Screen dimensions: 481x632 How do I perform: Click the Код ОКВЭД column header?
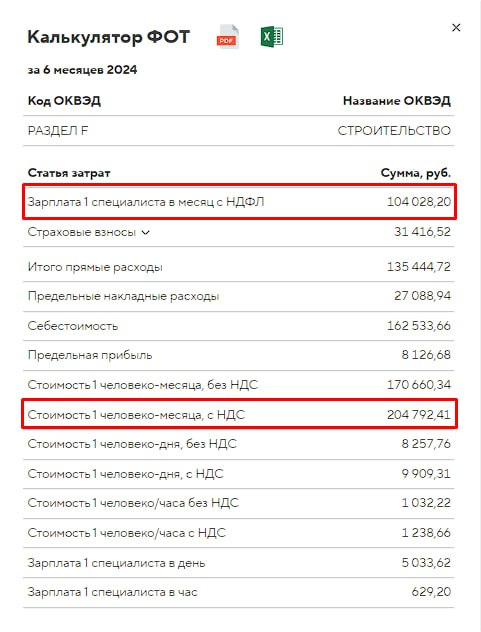point(64,100)
